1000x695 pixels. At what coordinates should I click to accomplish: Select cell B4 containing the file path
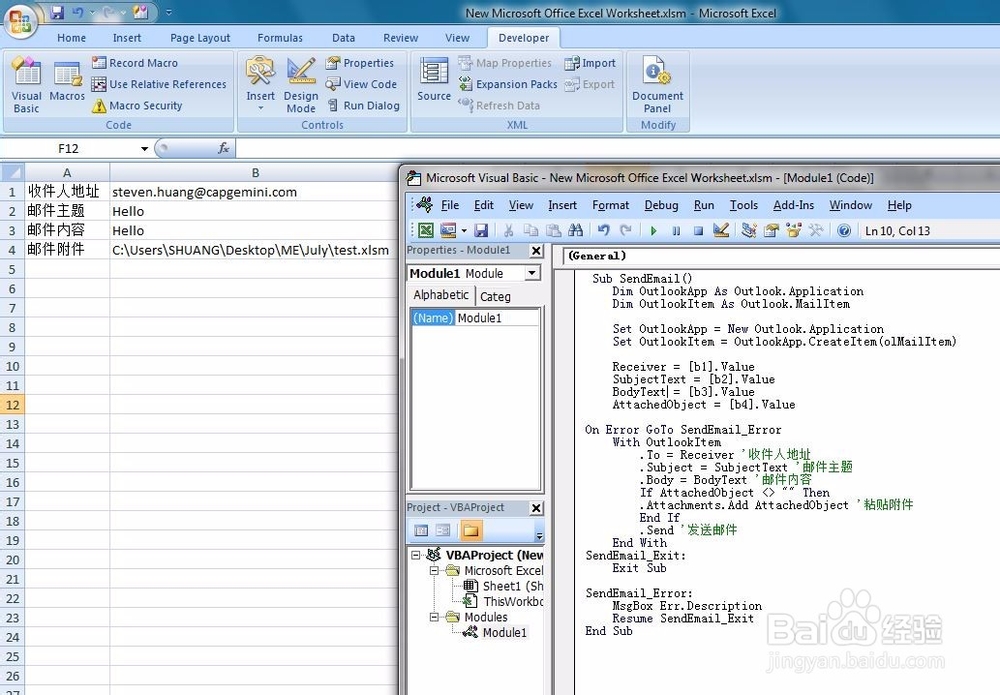(x=254, y=250)
